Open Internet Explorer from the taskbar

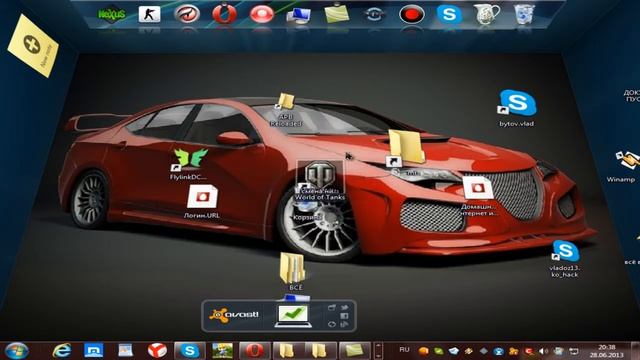[62, 351]
